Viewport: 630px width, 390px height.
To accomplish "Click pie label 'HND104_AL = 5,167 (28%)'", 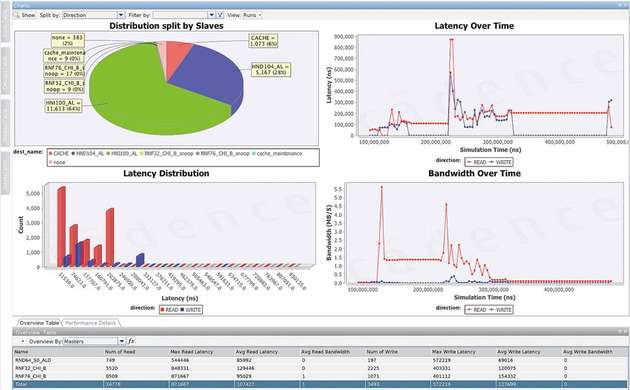I will point(270,69).
